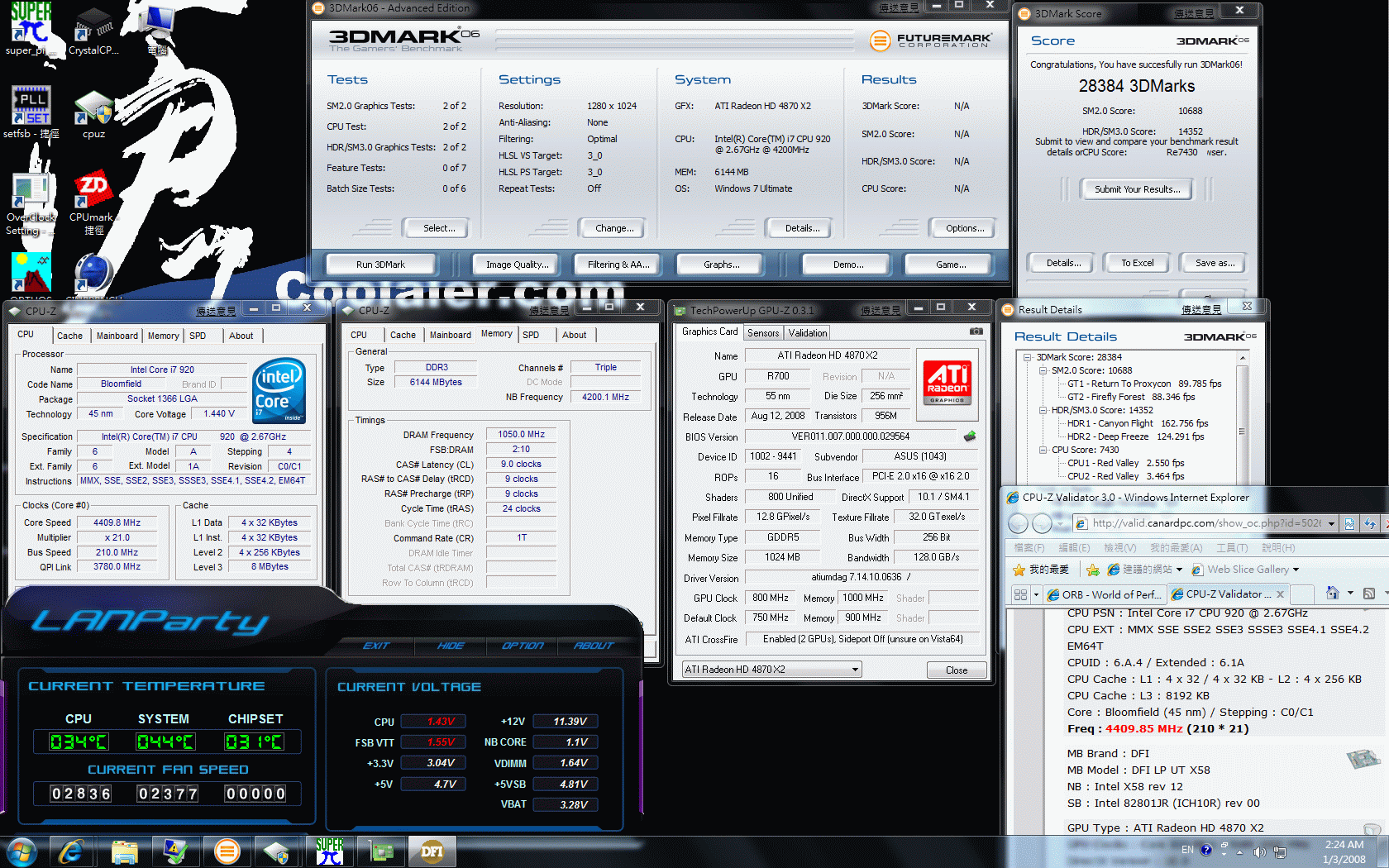This screenshot has height=868, width=1389.
Task: Open the CPUmark desktop shortcut
Action: tap(93, 204)
